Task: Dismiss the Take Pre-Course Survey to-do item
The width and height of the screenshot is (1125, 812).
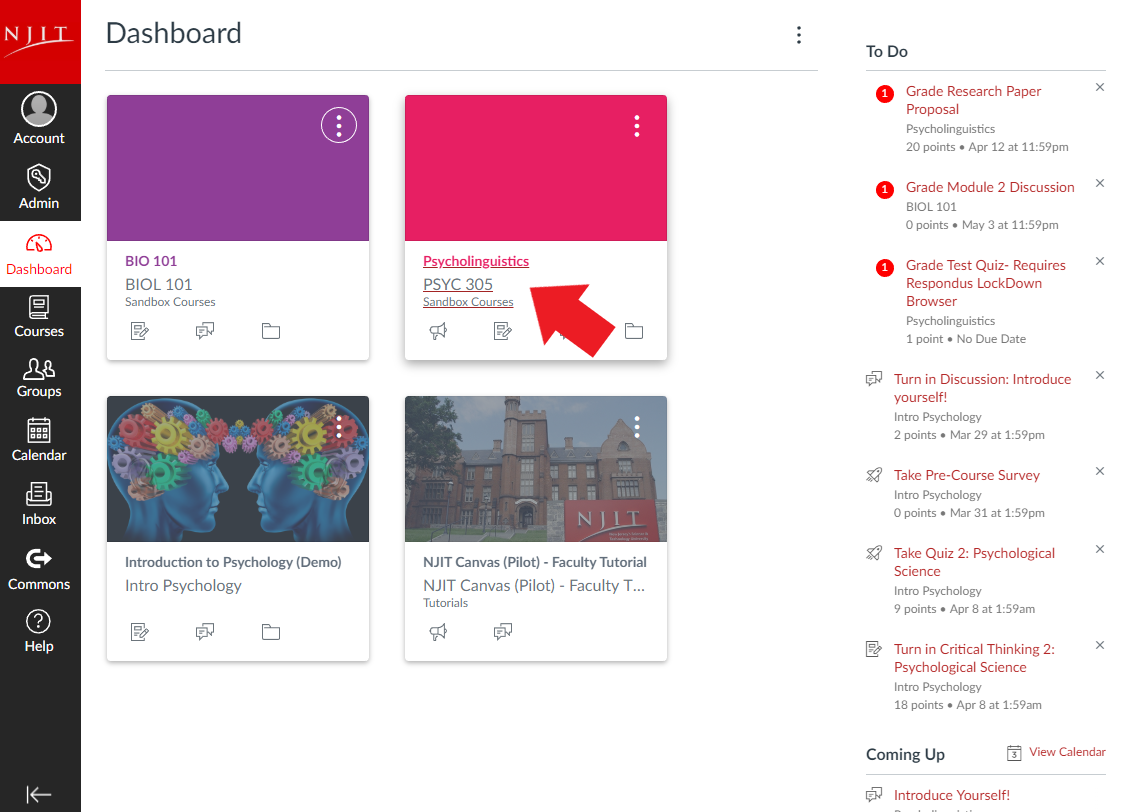Action: click(1100, 471)
